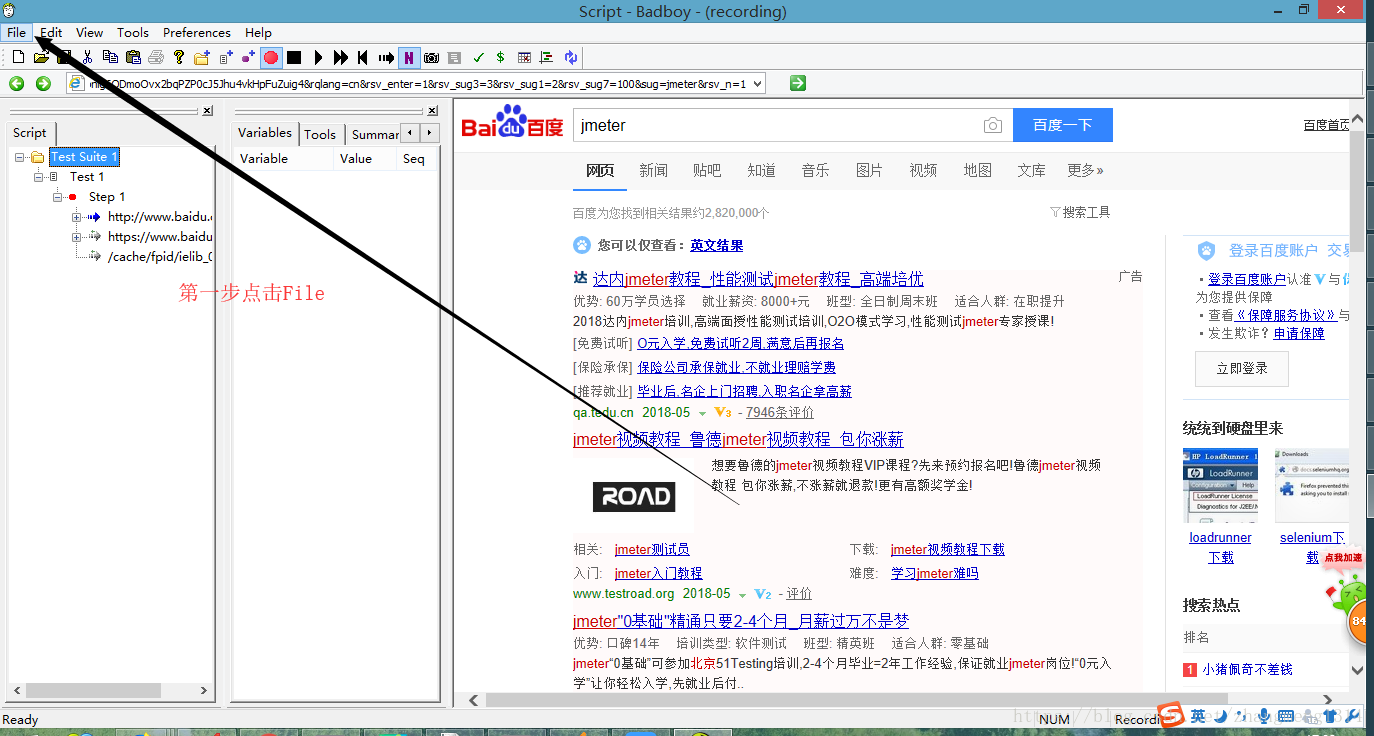Print using the printer toolbar icon
This screenshot has height=736, width=1374.
pyautogui.click(x=156, y=57)
